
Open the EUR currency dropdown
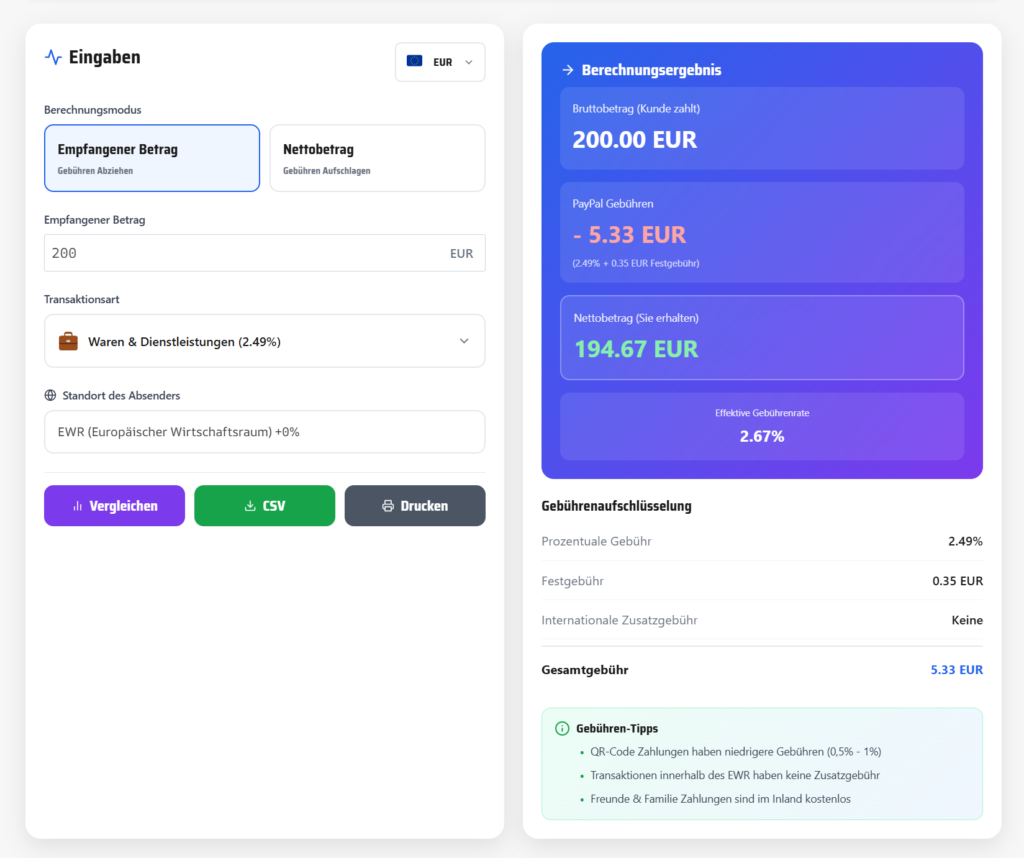(440, 62)
